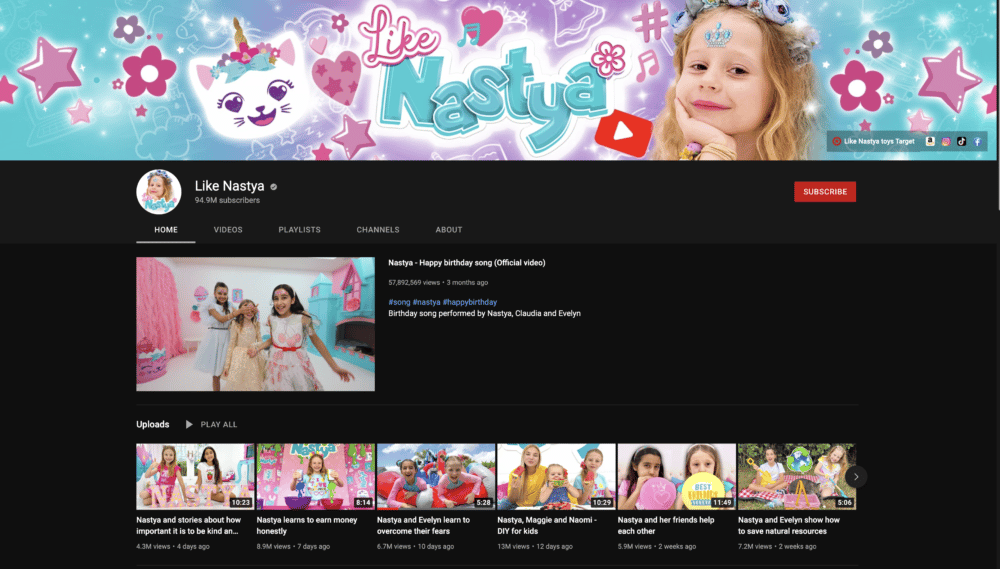Click the Like Nastya channel name text
This screenshot has height=569, width=1000.
pyautogui.click(x=230, y=186)
